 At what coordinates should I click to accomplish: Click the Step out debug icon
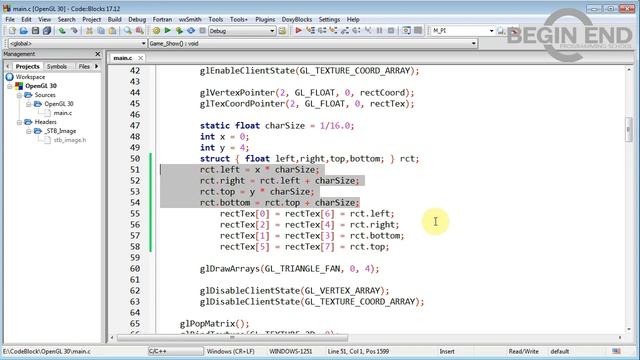click(345, 31)
